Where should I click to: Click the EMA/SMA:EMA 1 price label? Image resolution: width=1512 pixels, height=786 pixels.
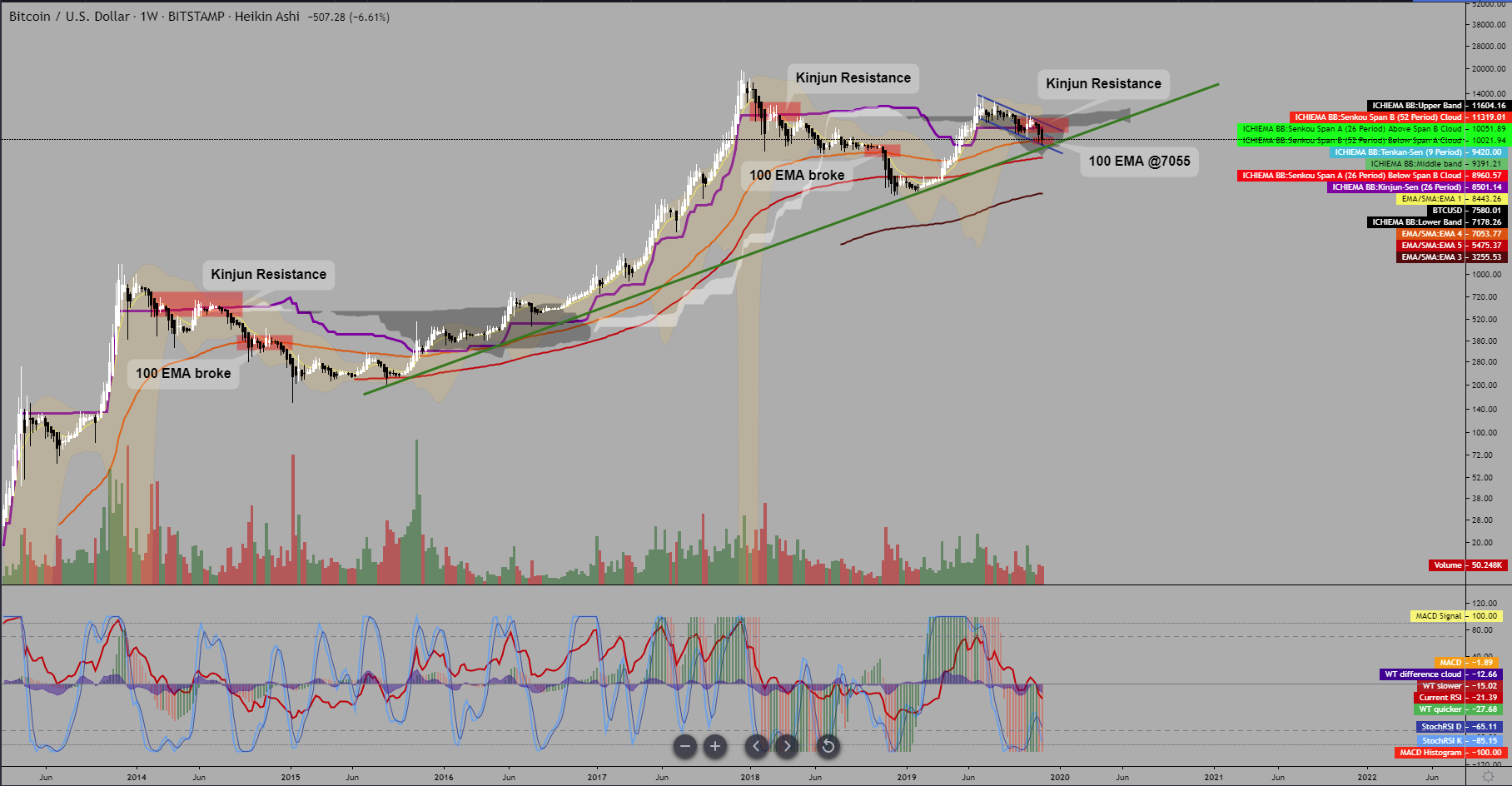pos(1452,199)
